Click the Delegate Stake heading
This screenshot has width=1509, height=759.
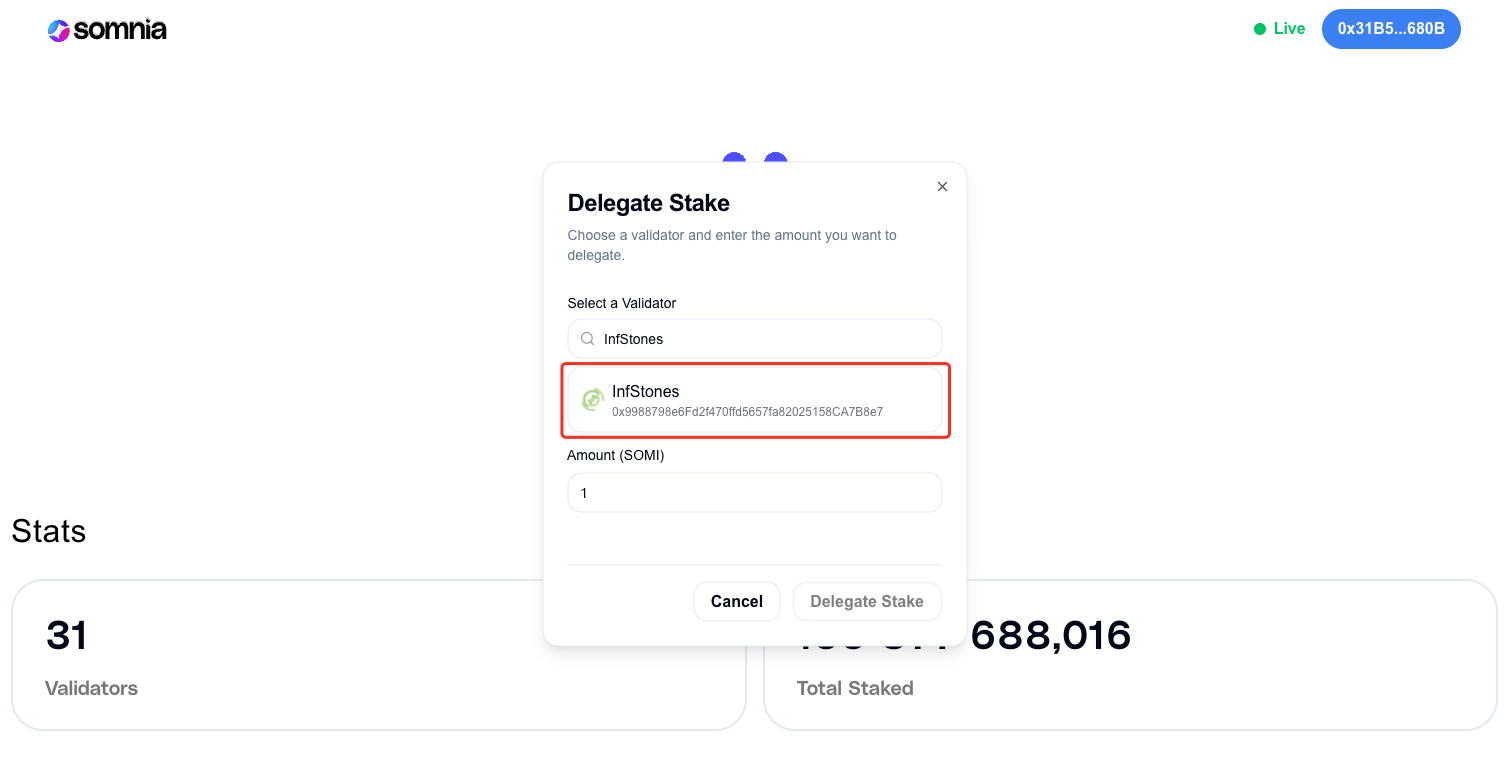pos(649,203)
